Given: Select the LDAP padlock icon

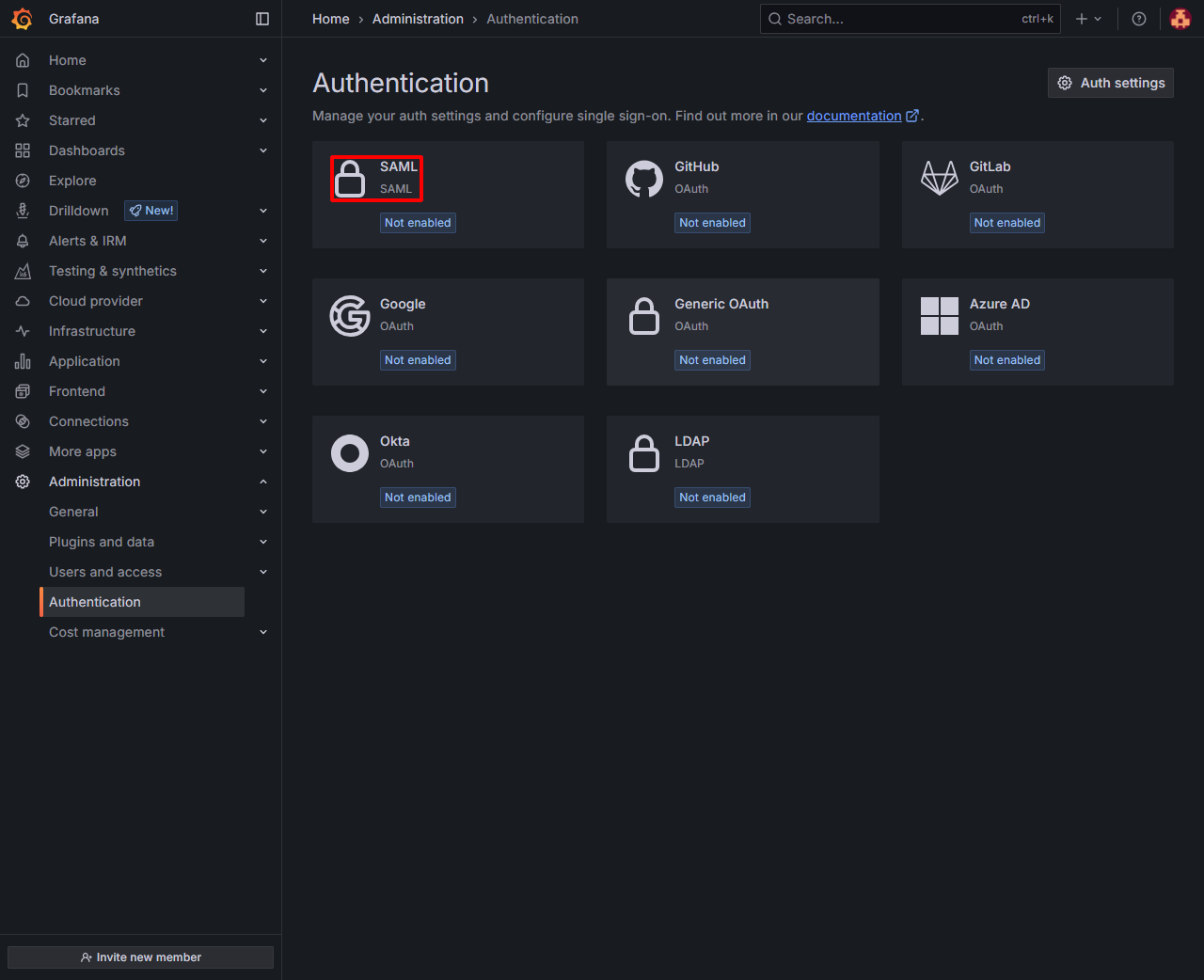Looking at the screenshot, I should point(644,453).
